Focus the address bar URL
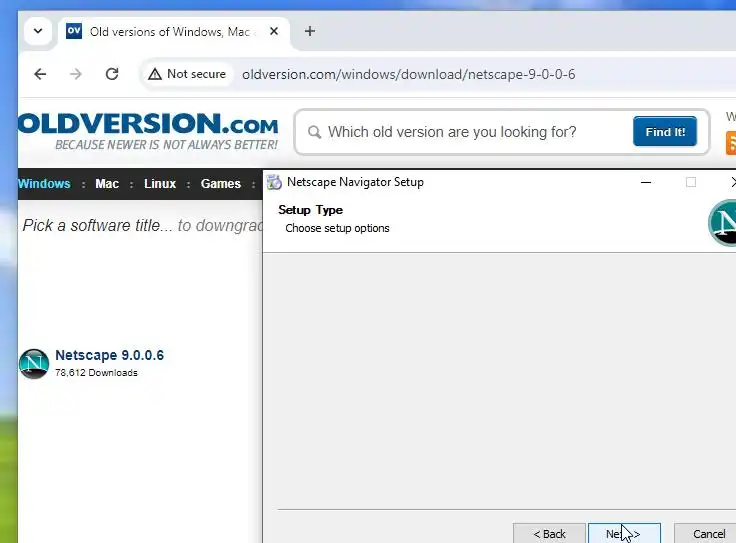This screenshot has height=543, width=736. pos(408,74)
